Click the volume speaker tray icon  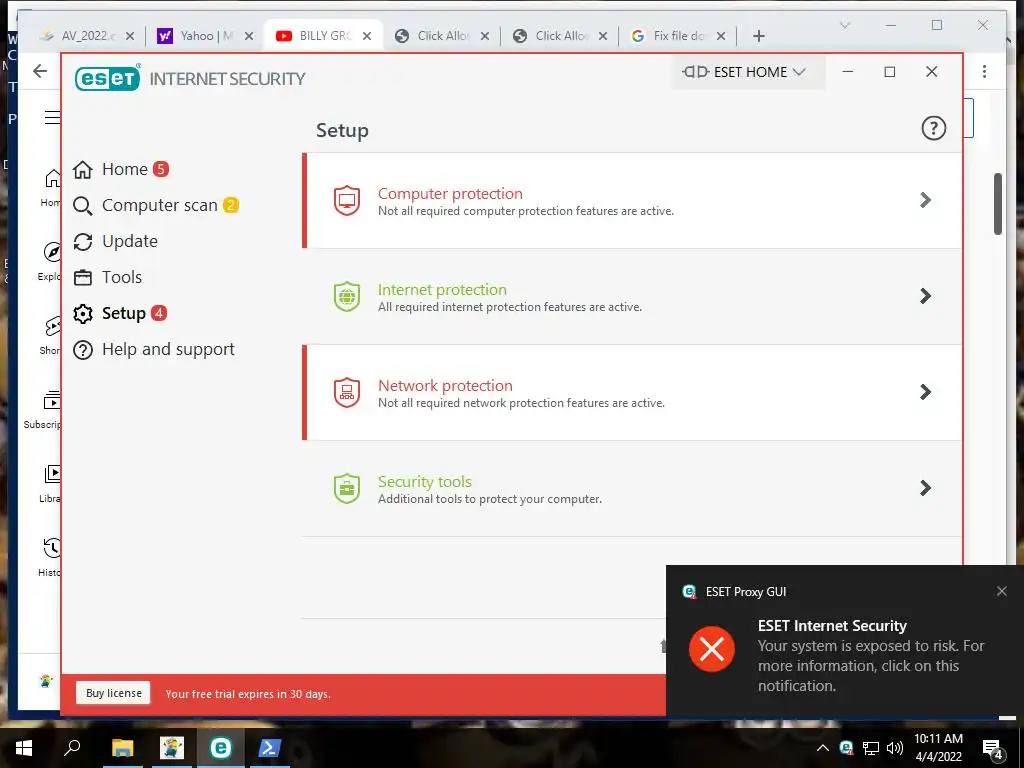tap(895, 748)
